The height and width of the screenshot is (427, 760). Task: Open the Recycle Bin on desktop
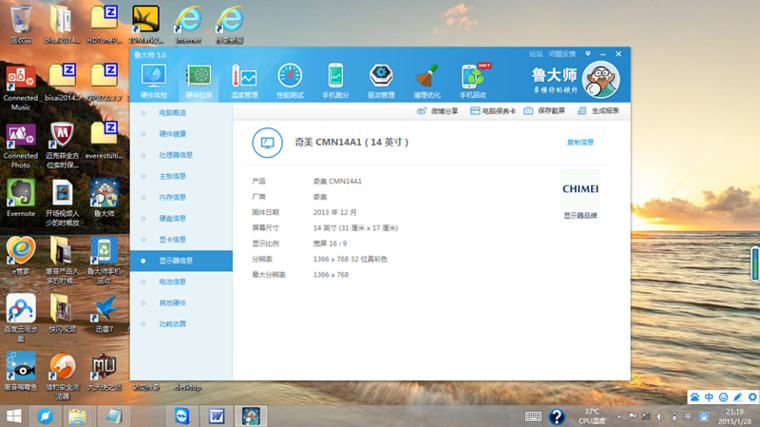click(20, 24)
